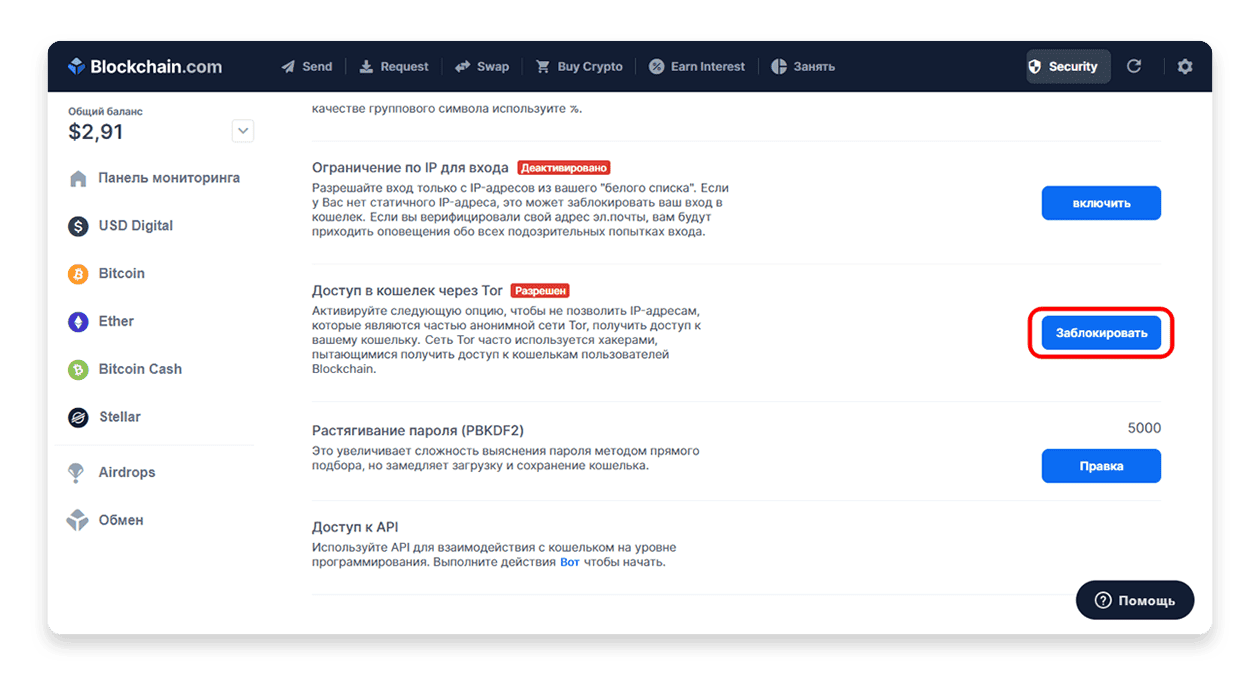Click the Earn Interest percent icon

[656, 67]
